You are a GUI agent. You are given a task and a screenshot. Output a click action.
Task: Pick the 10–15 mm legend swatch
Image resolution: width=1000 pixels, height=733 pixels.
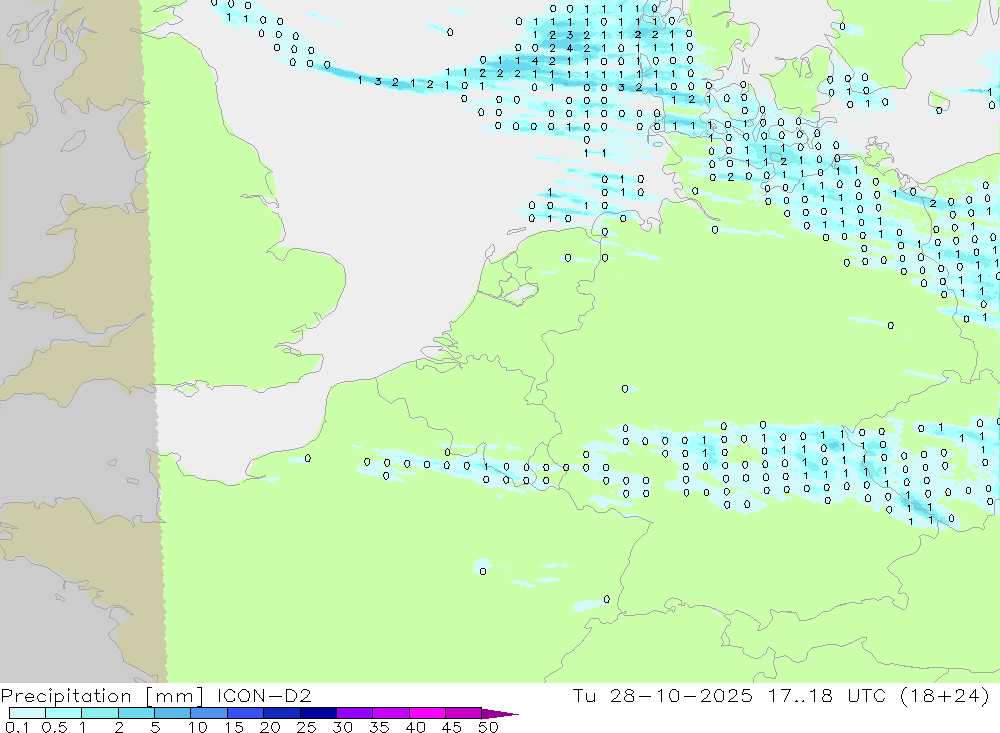[x=209, y=713]
